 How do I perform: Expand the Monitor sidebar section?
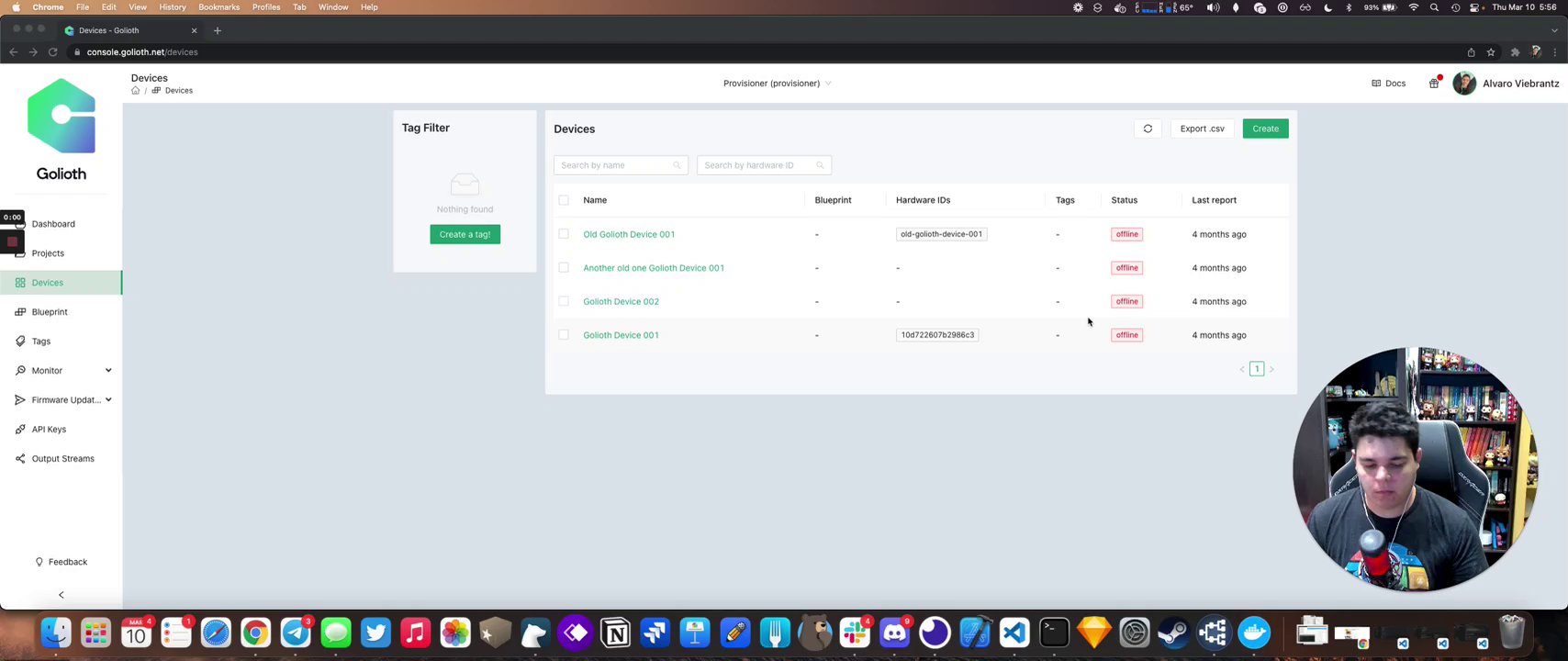(x=61, y=371)
